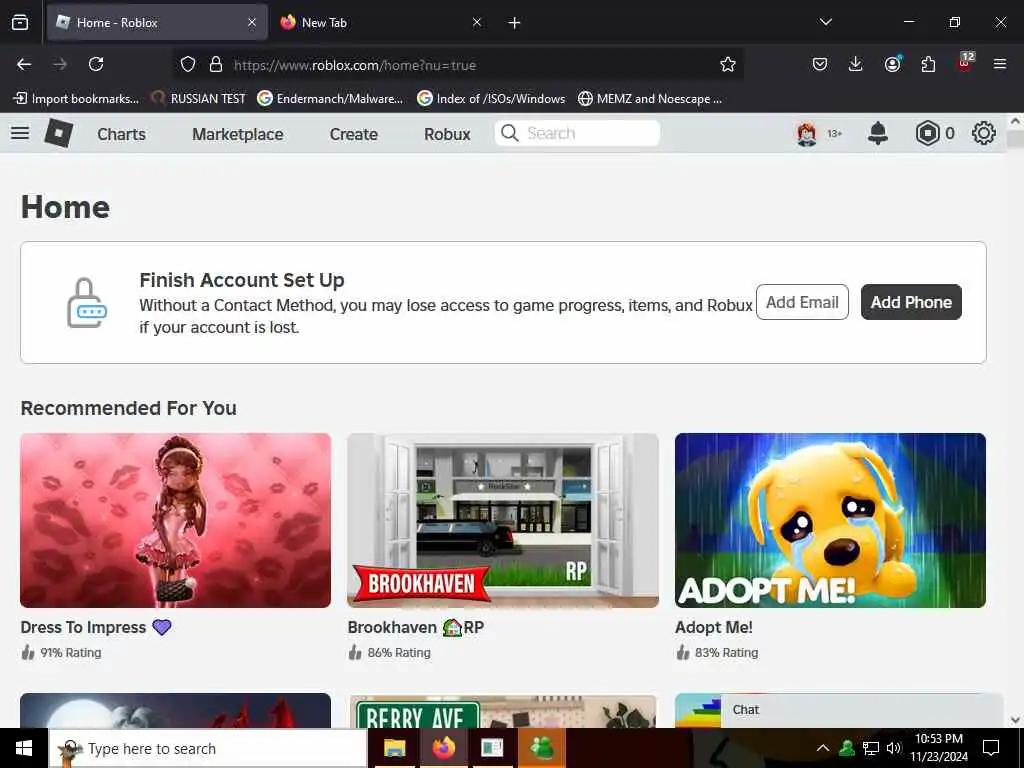Click the Adopt Me! title link
The image size is (1024, 768).
pos(714,627)
